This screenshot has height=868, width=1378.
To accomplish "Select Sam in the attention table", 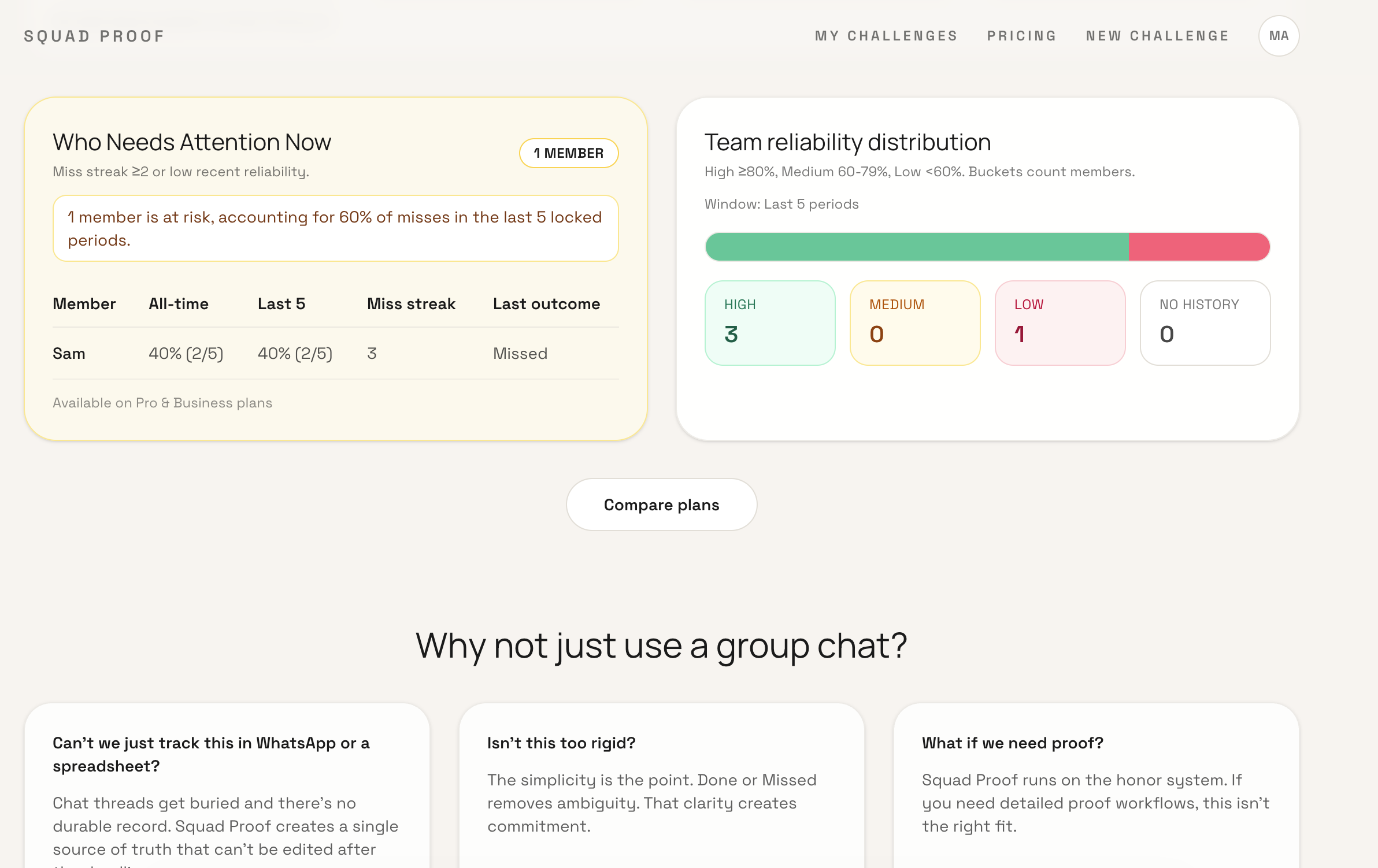I will pos(69,353).
